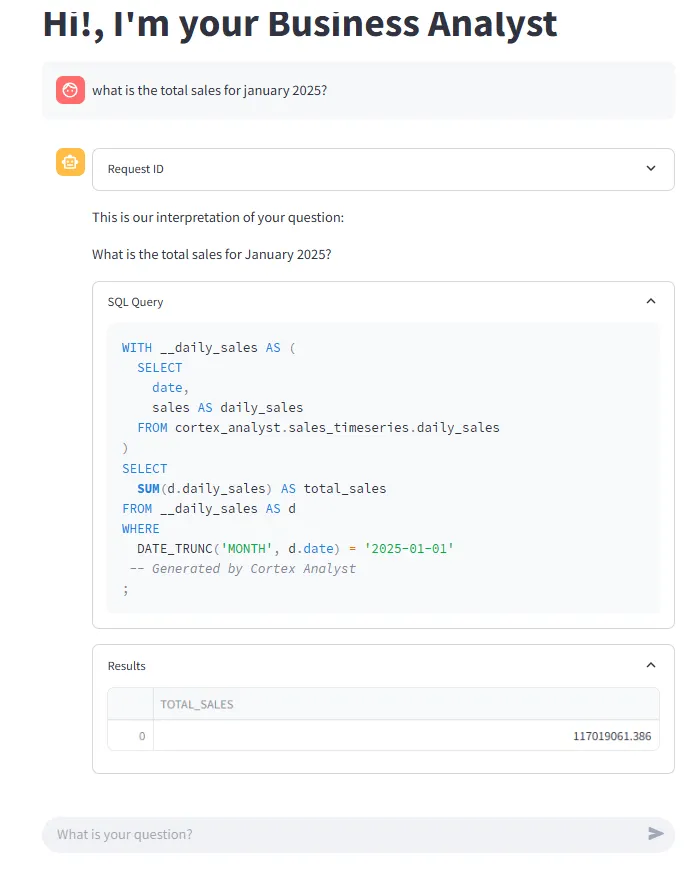Viewport: 692px width, 878px height.
Task: Click the send message arrow icon
Action: point(655,834)
